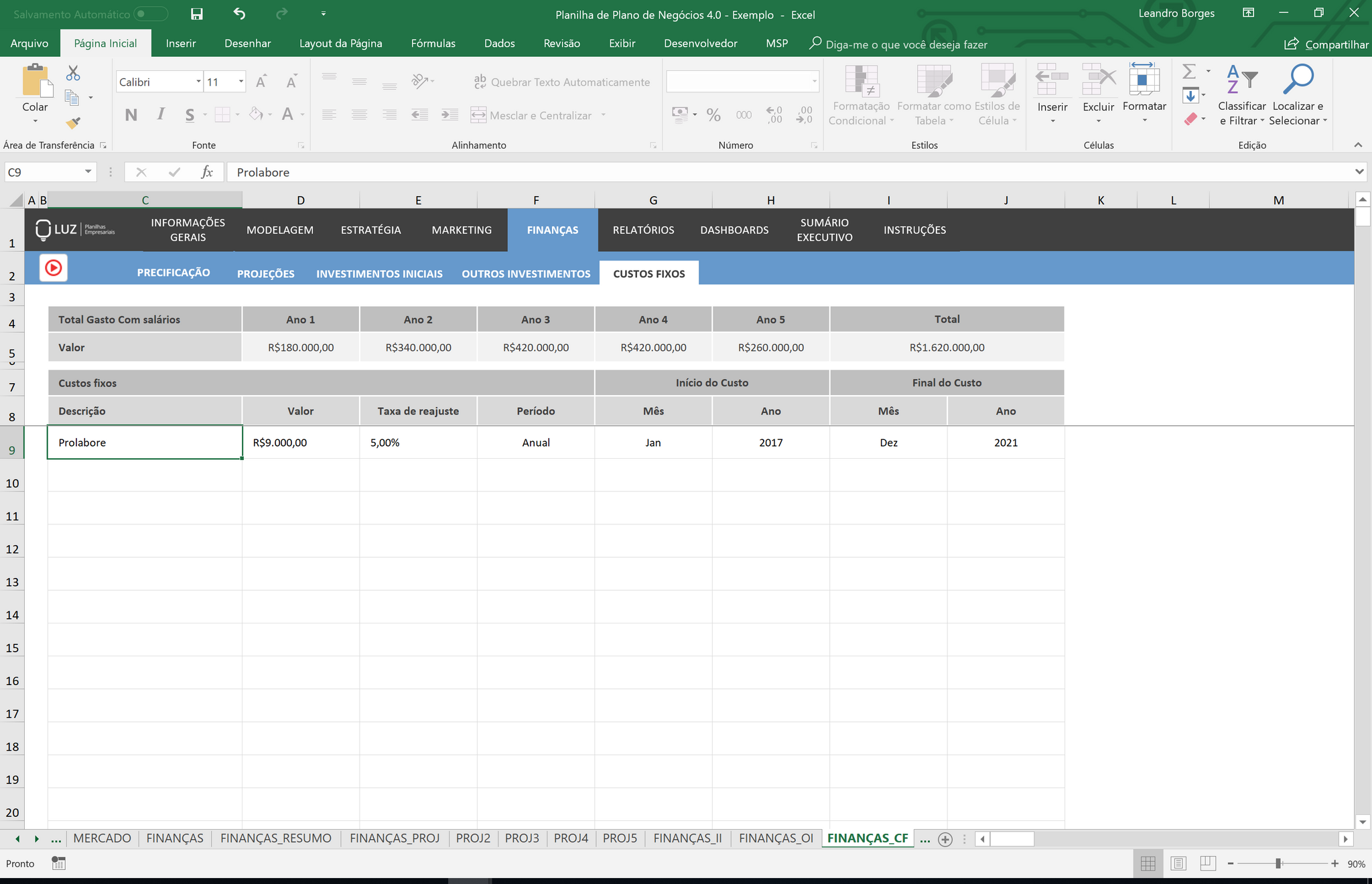
Task: Open the number format dropdown
Action: (815, 82)
